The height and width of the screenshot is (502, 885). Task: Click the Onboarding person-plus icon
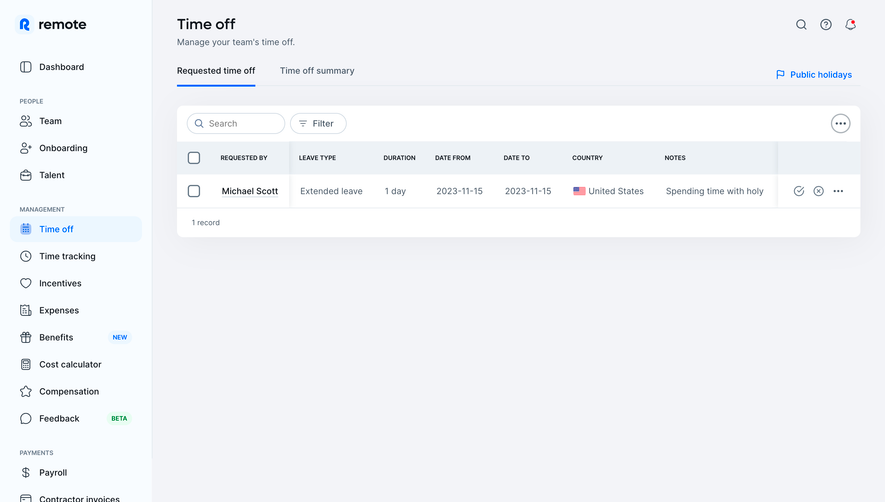pyautogui.click(x=25, y=148)
